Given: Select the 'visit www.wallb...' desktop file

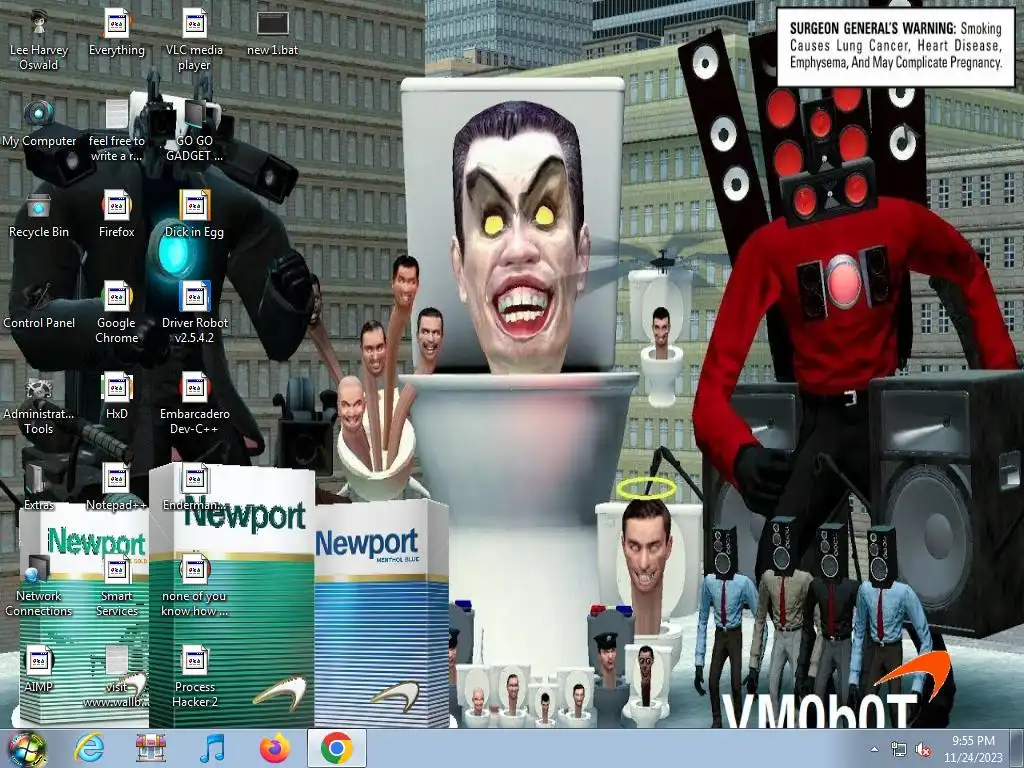Looking at the screenshot, I should 117,677.
